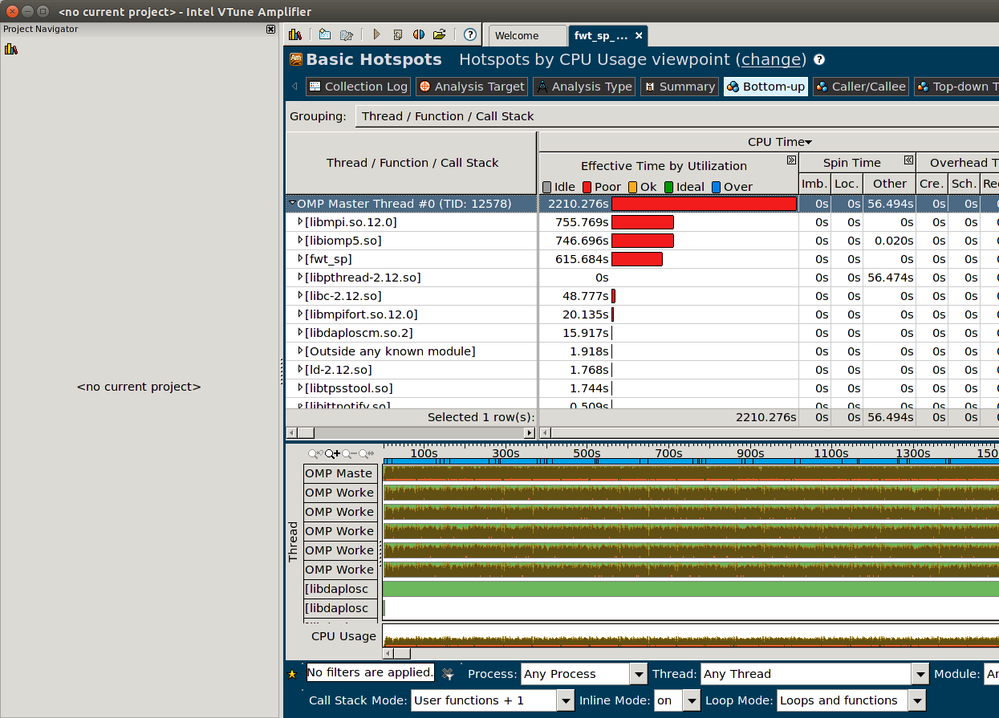
Task: Open the project properties toolbar icon
Action: coord(347,34)
